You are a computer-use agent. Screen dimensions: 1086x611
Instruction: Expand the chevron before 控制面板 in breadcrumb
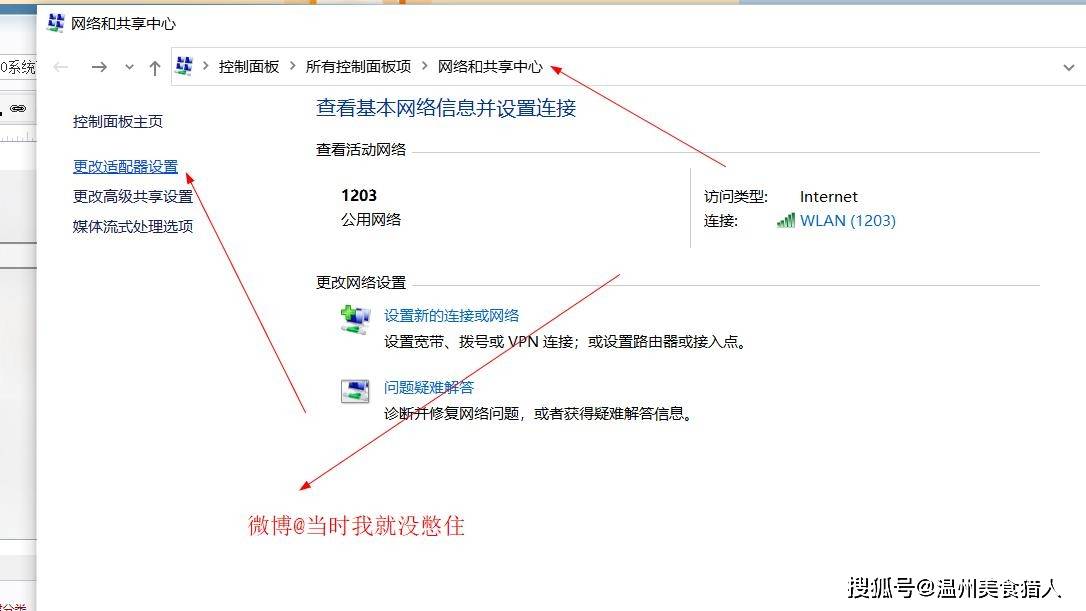pos(206,66)
